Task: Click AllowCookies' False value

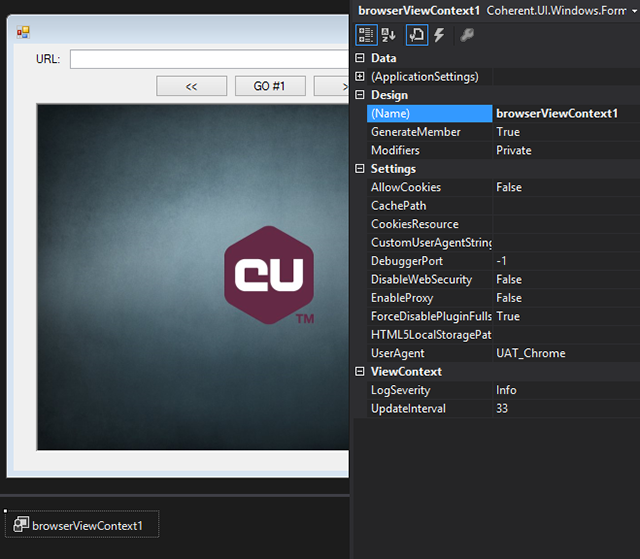Action: click(567, 187)
